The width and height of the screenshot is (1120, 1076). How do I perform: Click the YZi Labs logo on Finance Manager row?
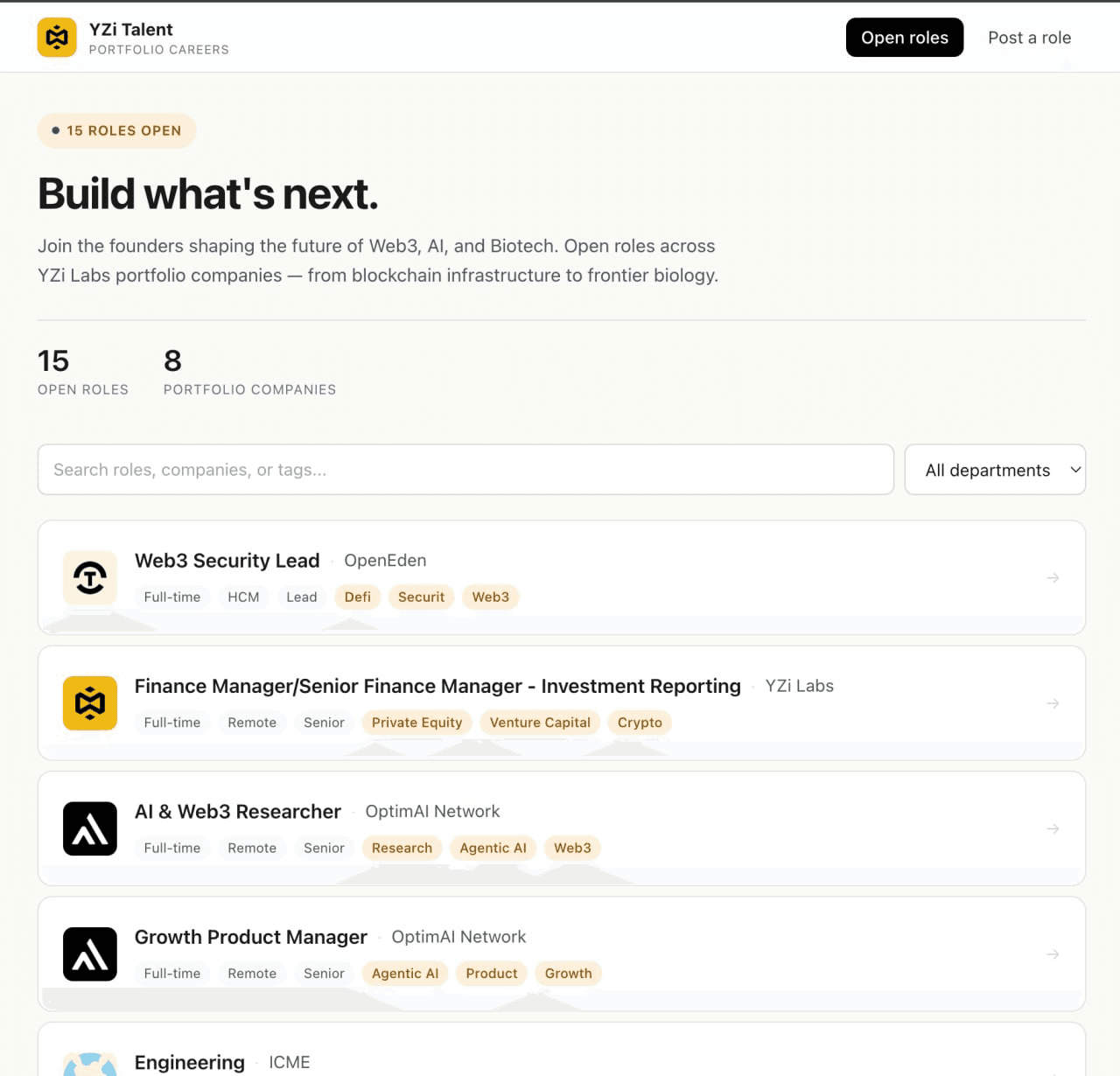tap(90, 703)
